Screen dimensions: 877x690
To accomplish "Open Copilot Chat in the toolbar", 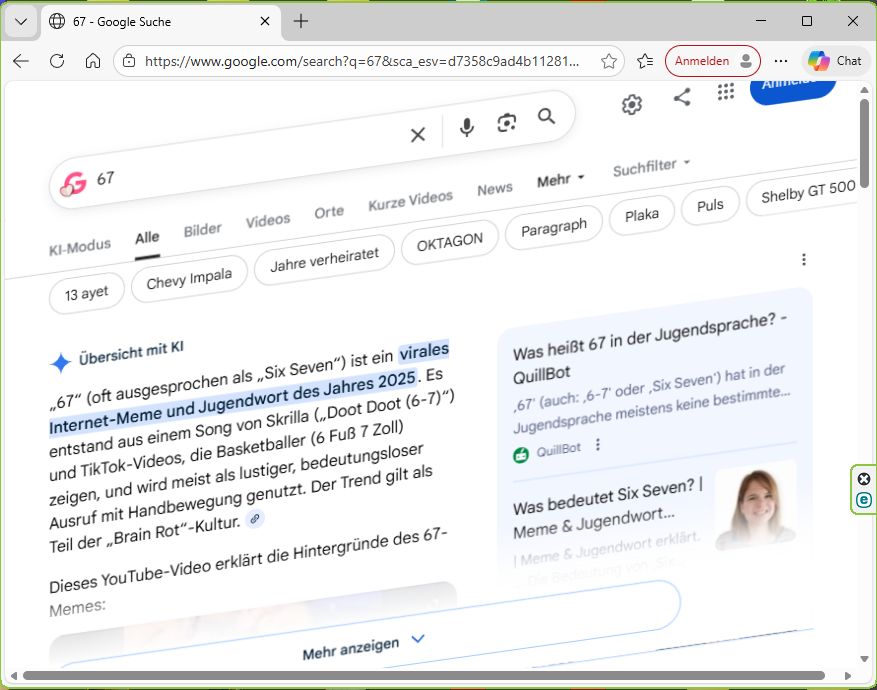I will click(834, 61).
